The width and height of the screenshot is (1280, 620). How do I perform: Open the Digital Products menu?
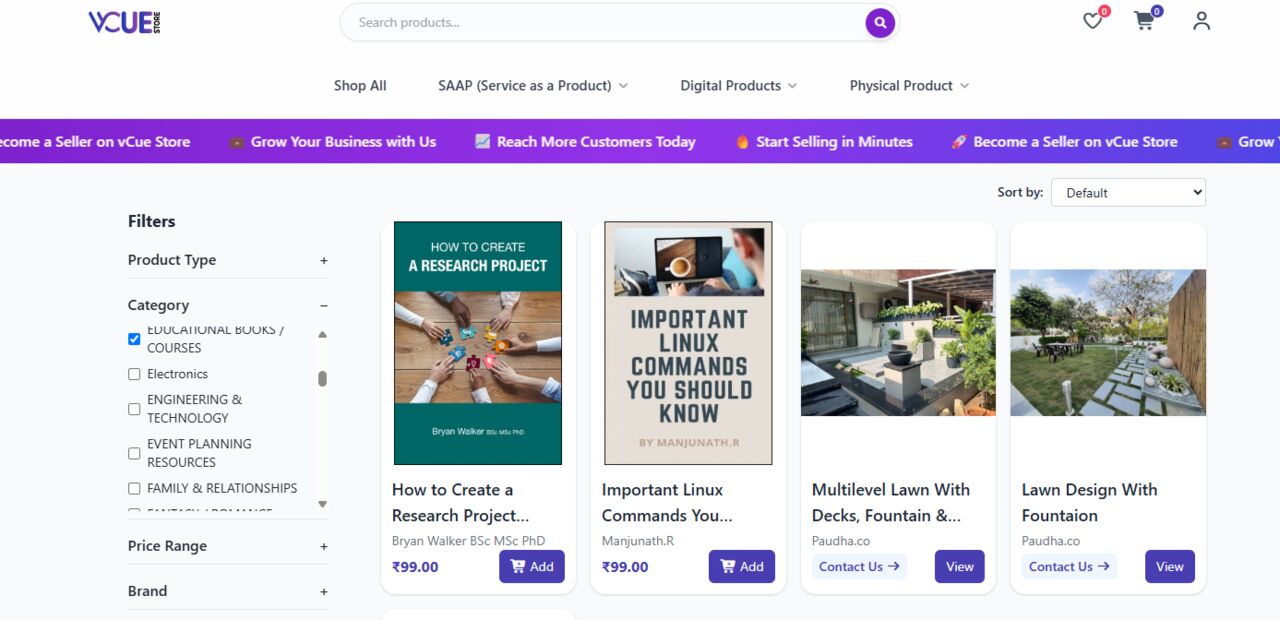739,86
